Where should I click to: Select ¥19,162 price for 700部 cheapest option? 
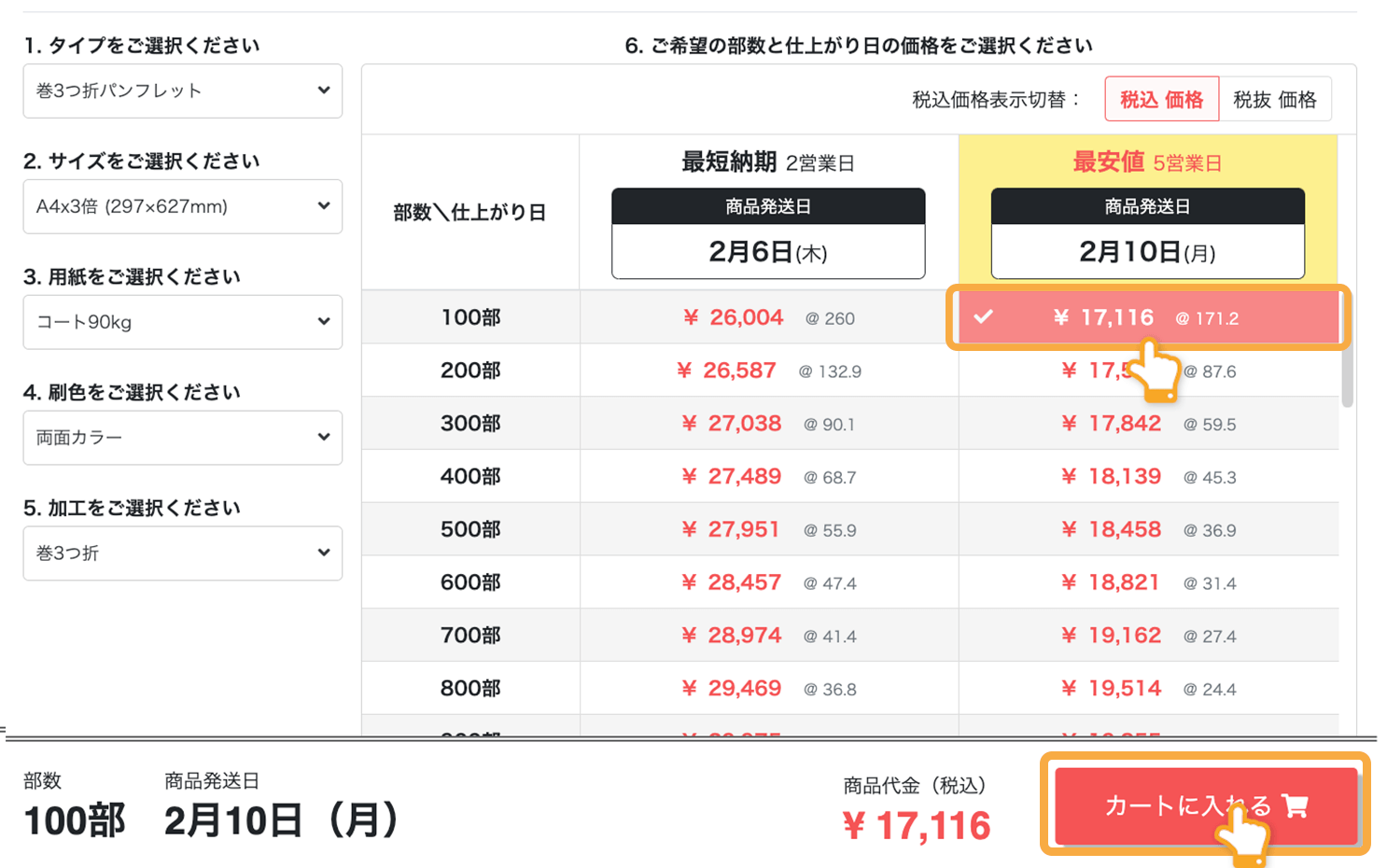click(1146, 635)
